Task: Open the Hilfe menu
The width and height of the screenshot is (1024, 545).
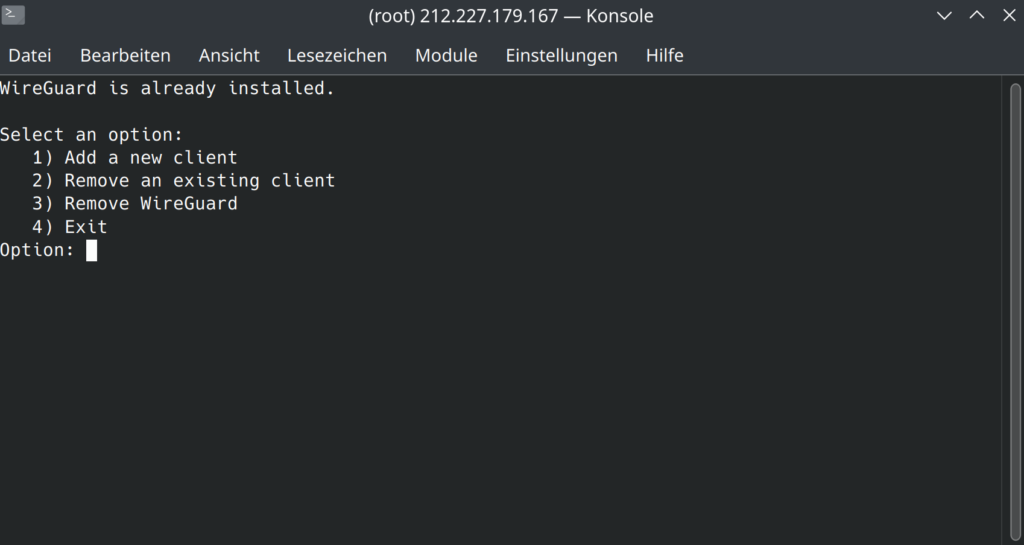Action: [x=665, y=55]
